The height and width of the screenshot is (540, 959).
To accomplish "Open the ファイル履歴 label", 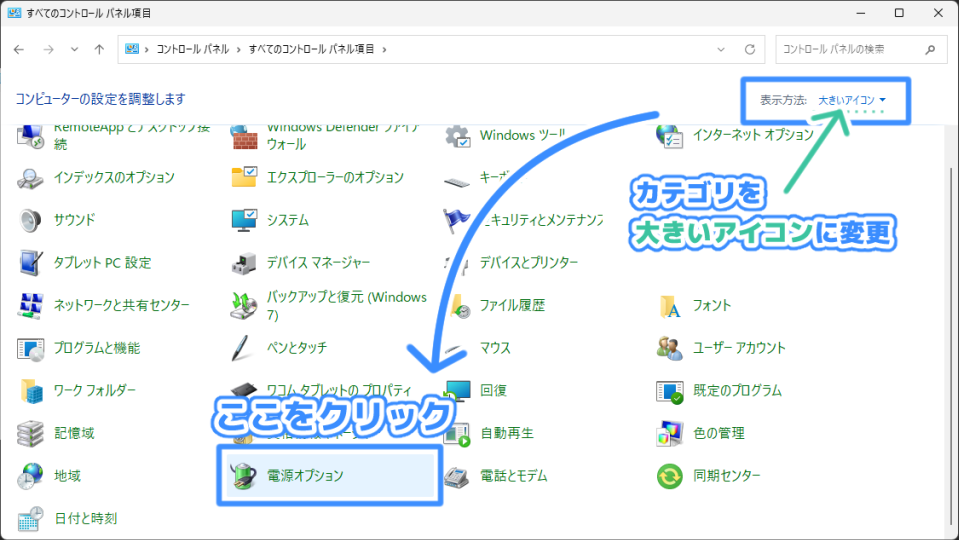I will pyautogui.click(x=512, y=305).
